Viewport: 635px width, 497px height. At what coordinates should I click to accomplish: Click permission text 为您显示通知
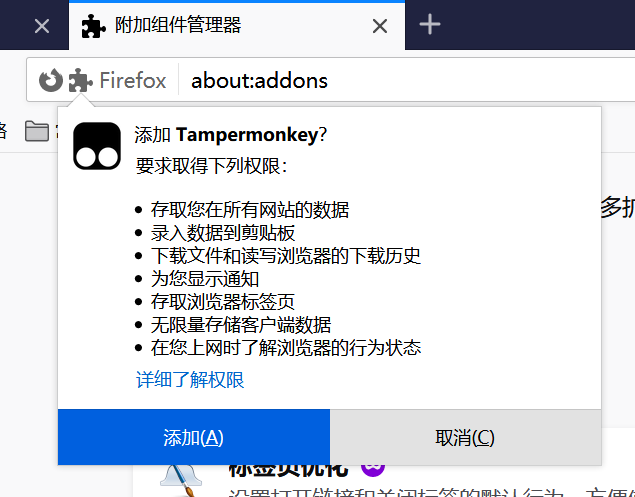pos(205,279)
